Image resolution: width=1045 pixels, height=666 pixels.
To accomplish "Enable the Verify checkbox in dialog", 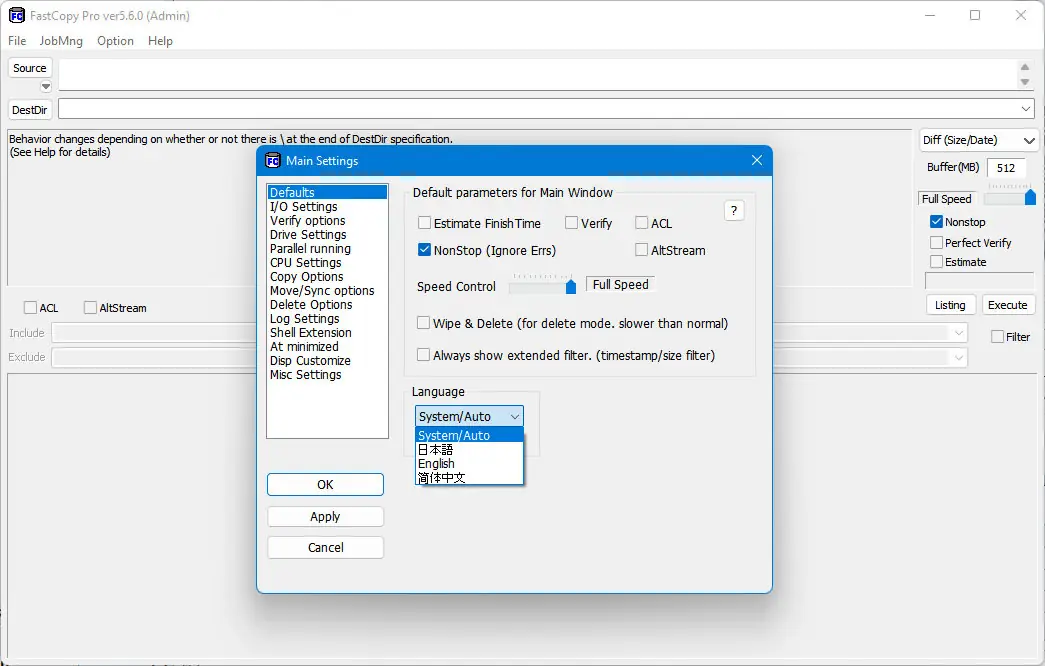I will 571,223.
